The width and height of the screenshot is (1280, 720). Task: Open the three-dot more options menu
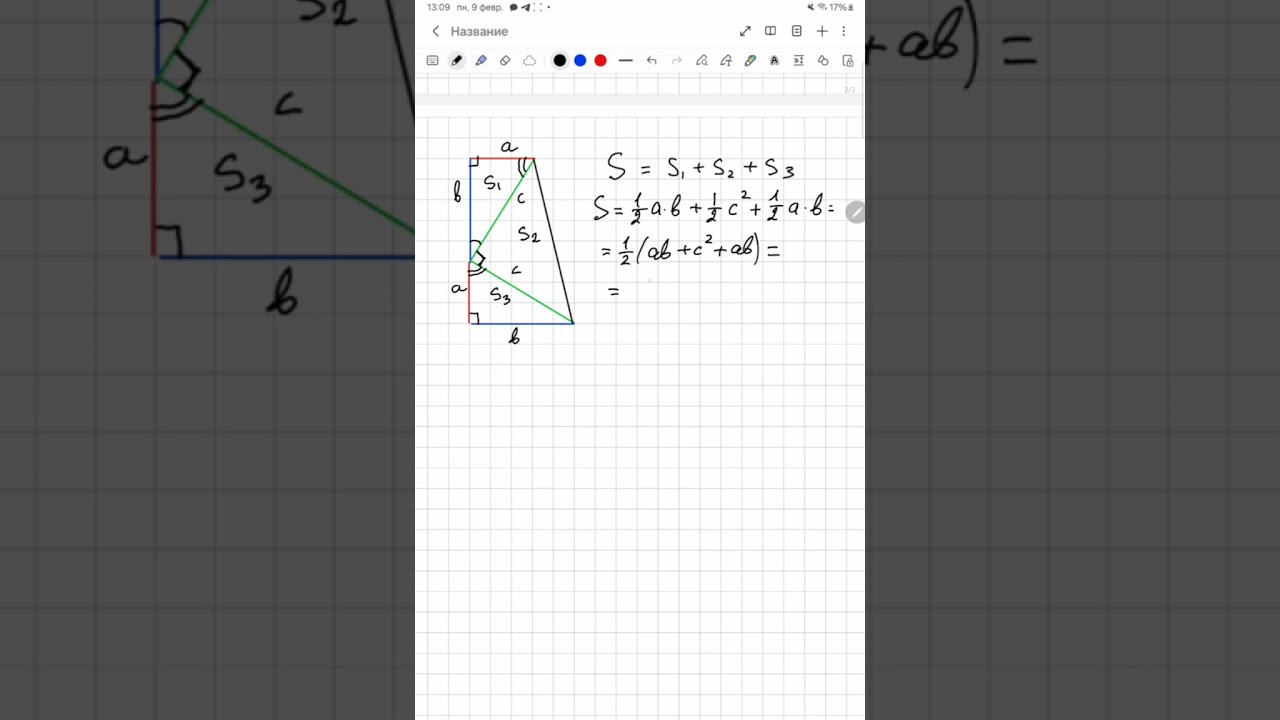point(844,32)
